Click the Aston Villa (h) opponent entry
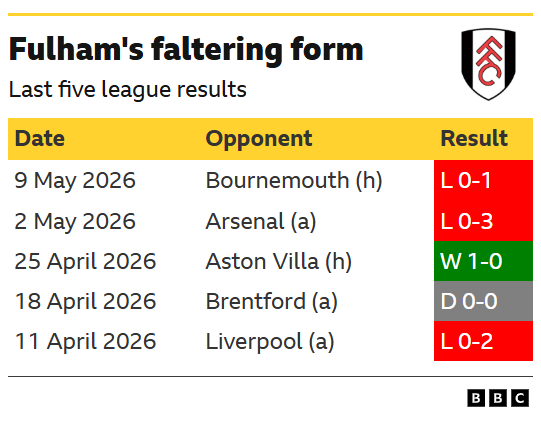Viewport: 541px width, 424px height. [279, 261]
